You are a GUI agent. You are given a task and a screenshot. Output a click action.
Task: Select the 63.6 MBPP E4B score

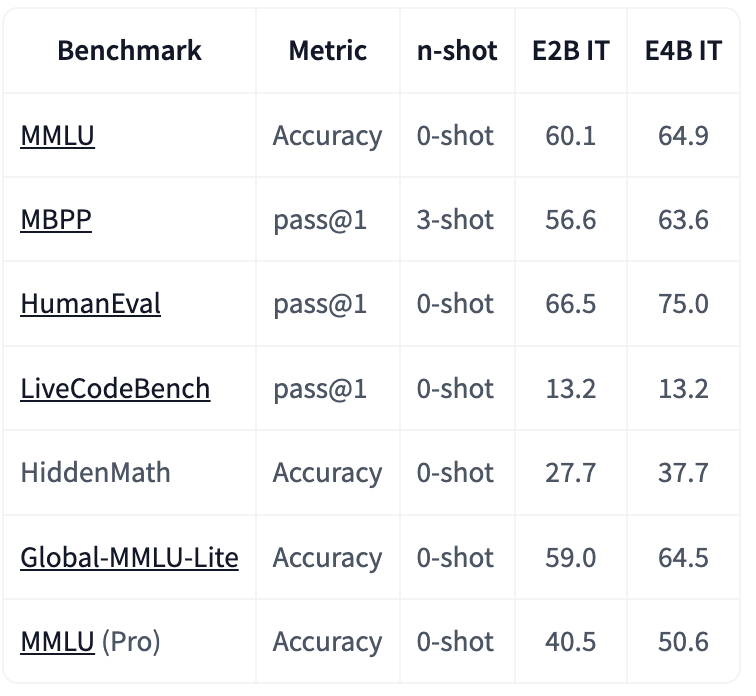click(x=684, y=220)
